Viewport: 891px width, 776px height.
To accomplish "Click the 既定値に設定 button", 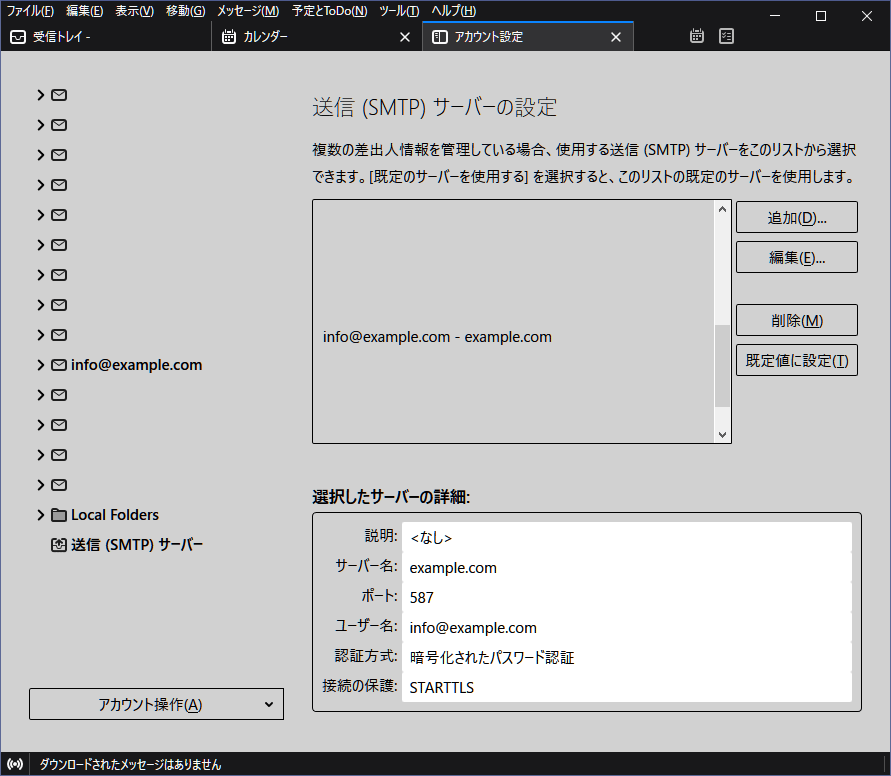I will point(797,360).
